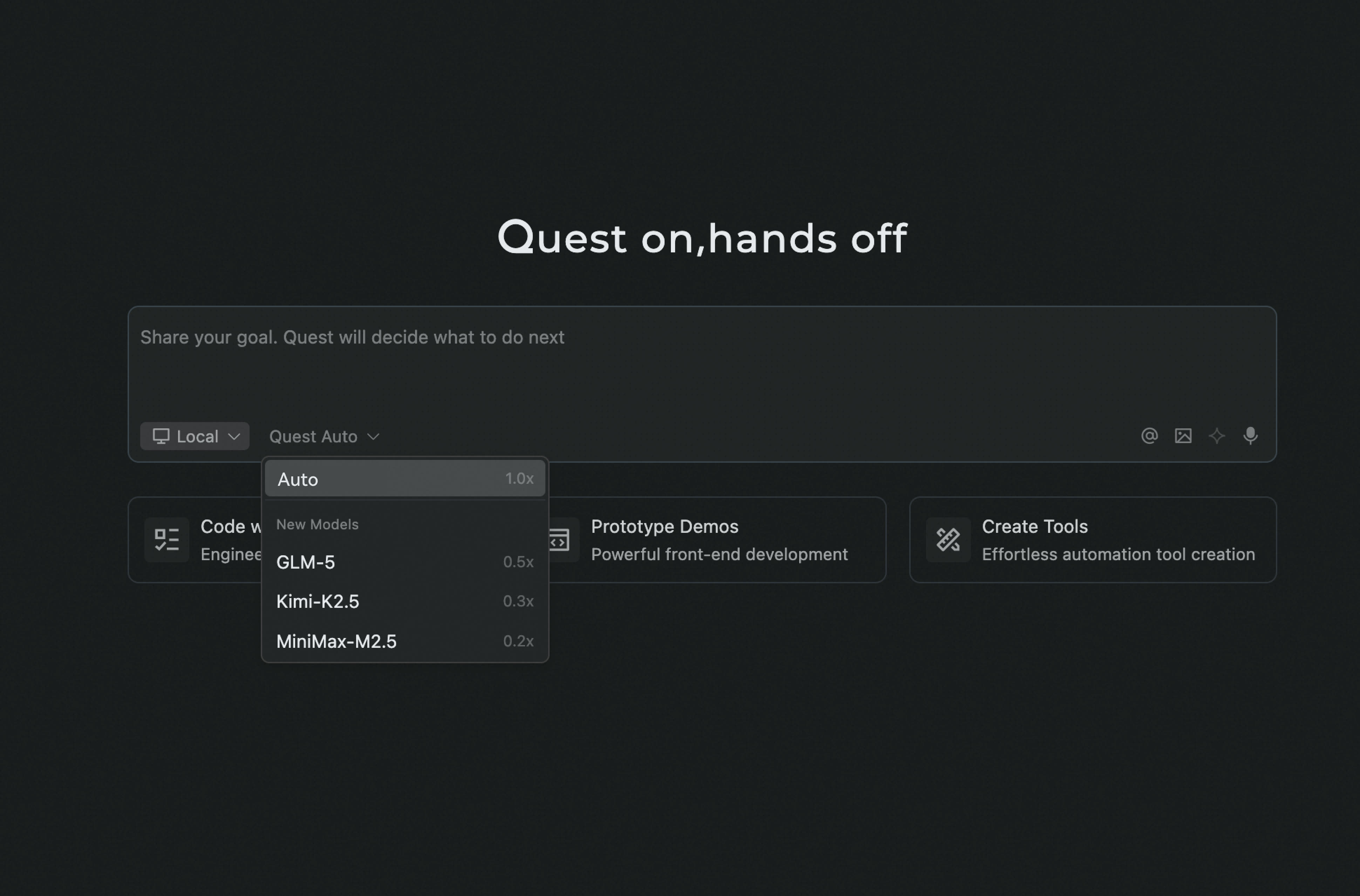Click the image attachment icon
The image size is (1360, 896).
[x=1183, y=436]
